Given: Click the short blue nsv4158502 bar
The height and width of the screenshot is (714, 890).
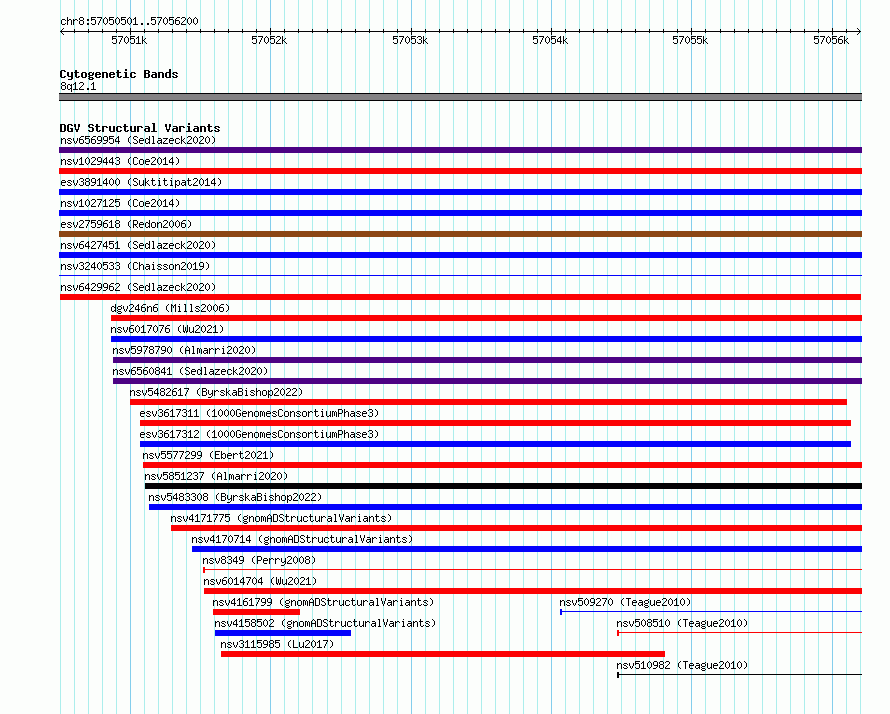Looking at the screenshot, I should (283, 633).
